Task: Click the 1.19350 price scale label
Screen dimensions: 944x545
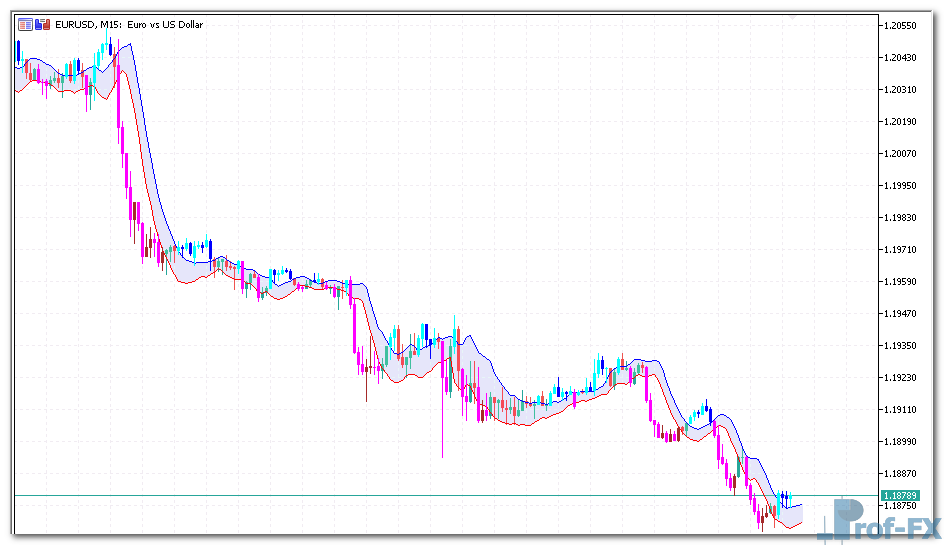Action: coord(900,345)
